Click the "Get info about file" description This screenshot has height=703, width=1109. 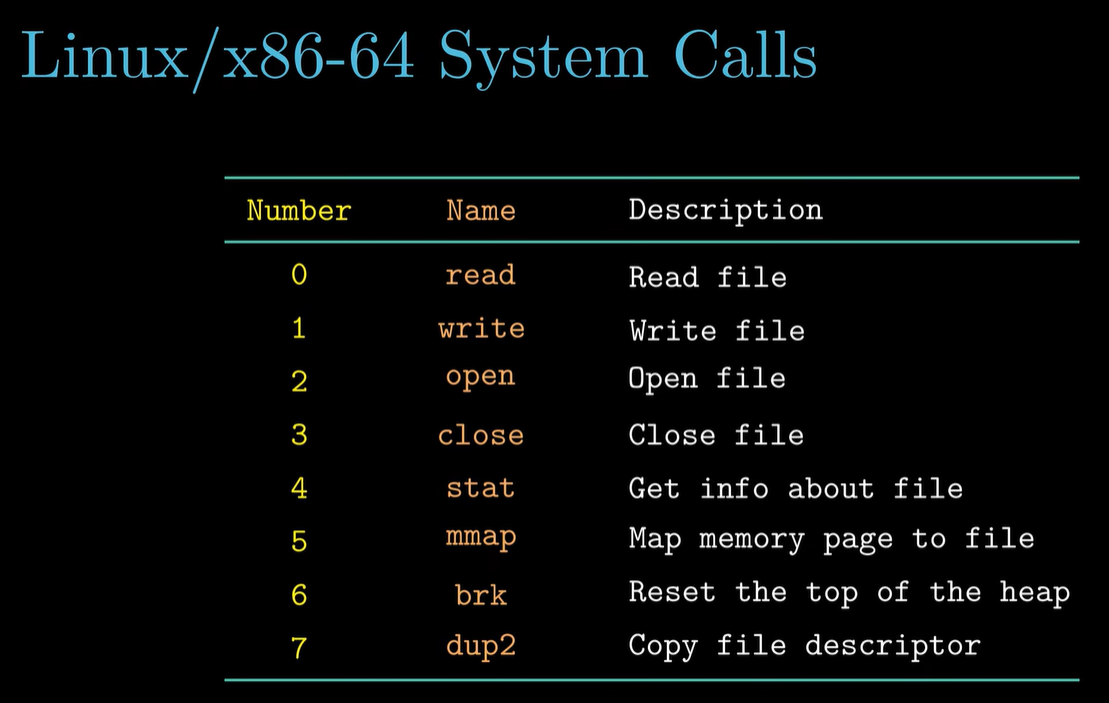(x=795, y=488)
